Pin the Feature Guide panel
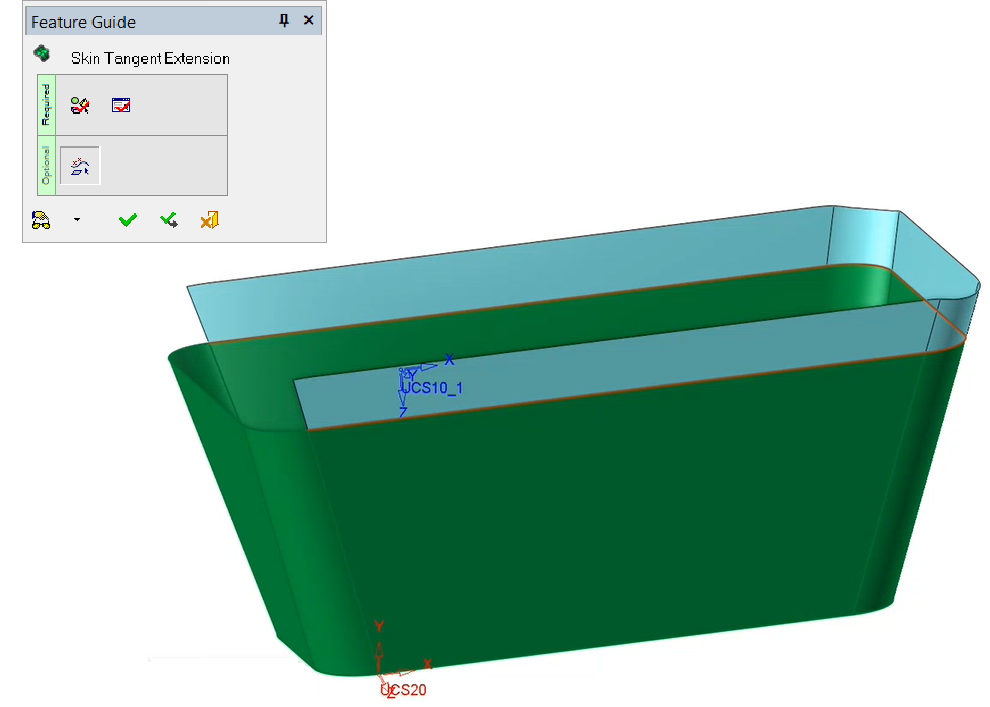This screenshot has width=990, height=707. click(284, 20)
